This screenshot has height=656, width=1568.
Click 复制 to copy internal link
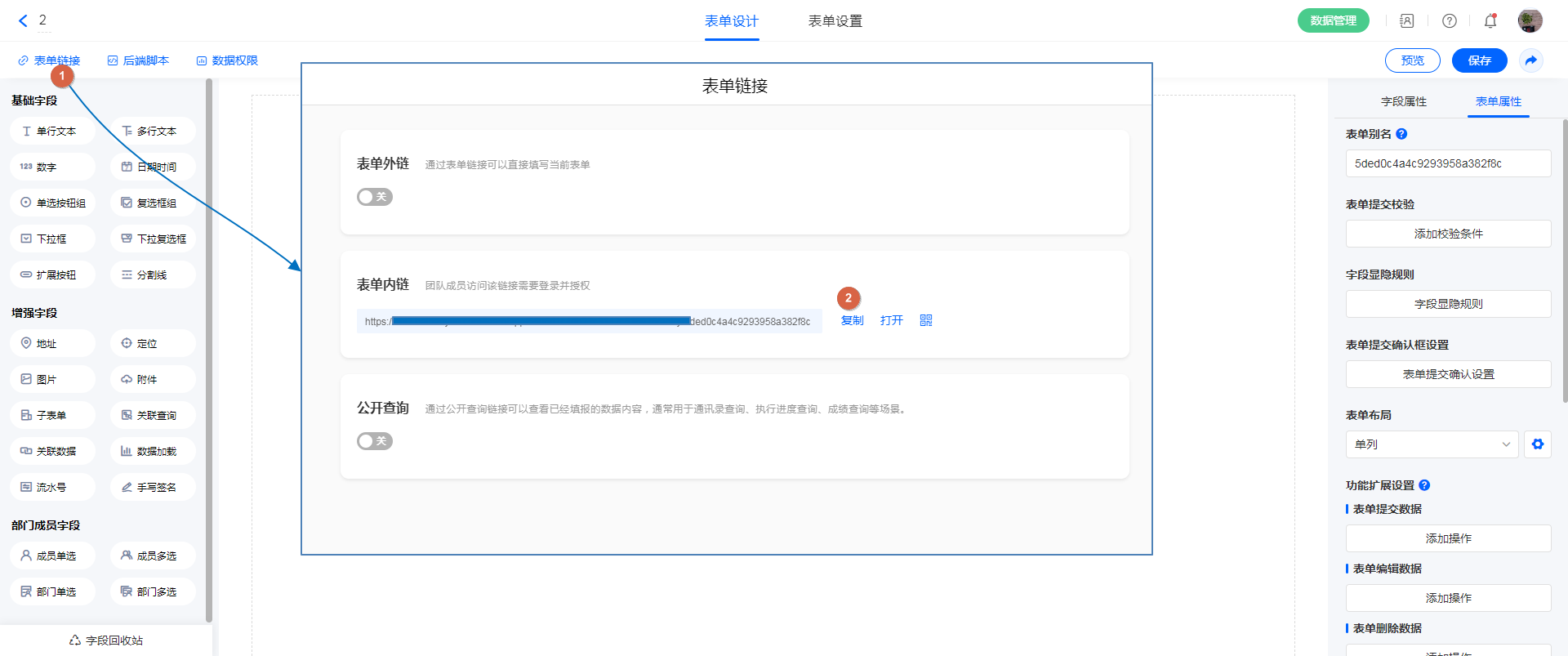852,320
